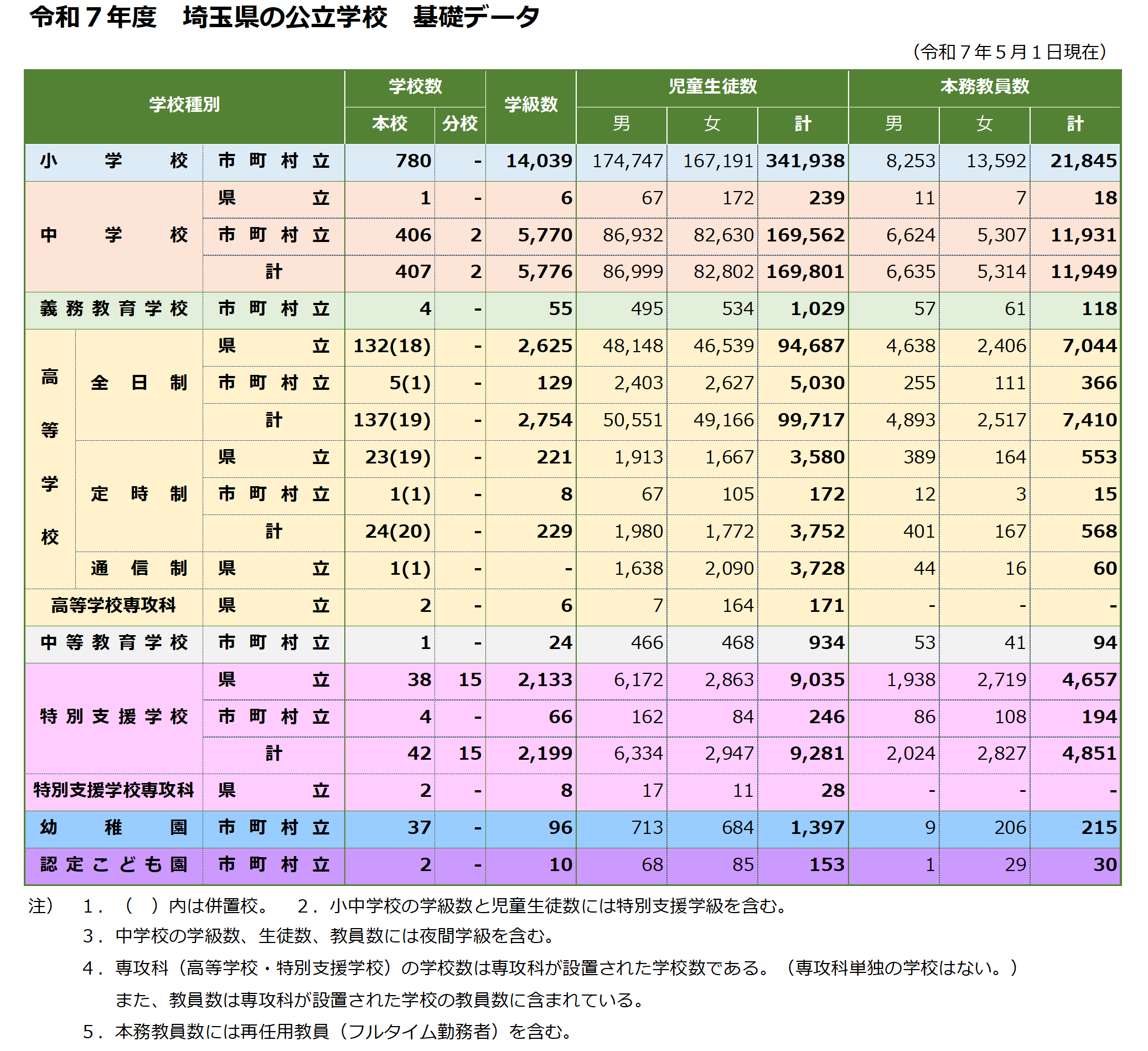Click the 153 pupil total cell
The height and width of the screenshot is (1051, 1148).
803,865
